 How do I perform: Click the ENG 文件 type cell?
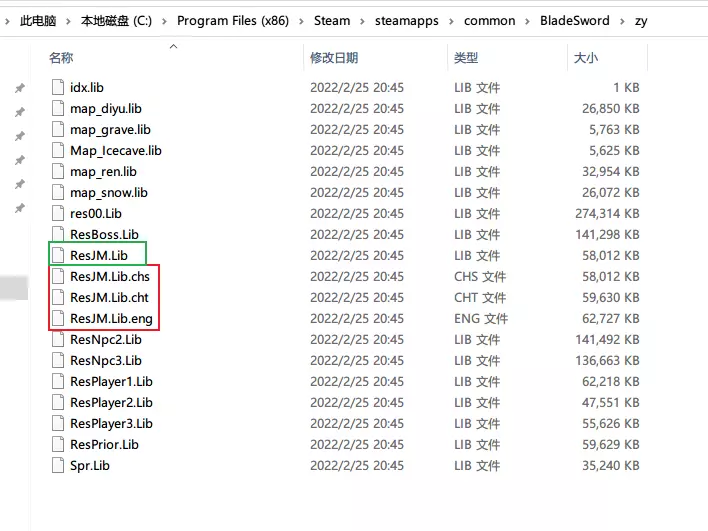(481, 318)
